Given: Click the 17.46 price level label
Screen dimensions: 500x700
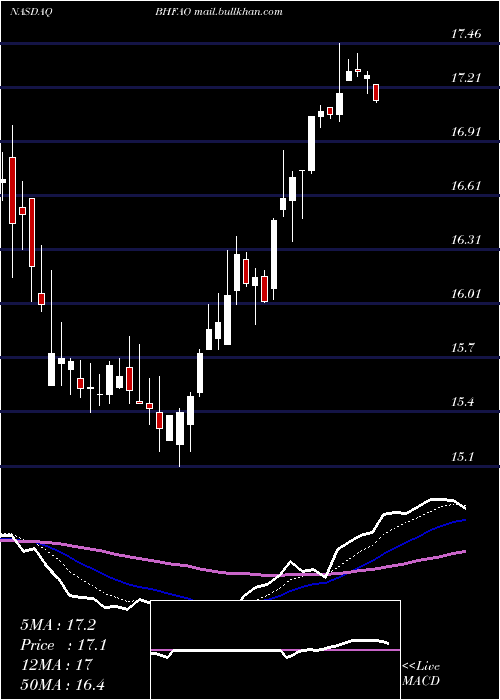Looking at the screenshot, I should [467, 33].
